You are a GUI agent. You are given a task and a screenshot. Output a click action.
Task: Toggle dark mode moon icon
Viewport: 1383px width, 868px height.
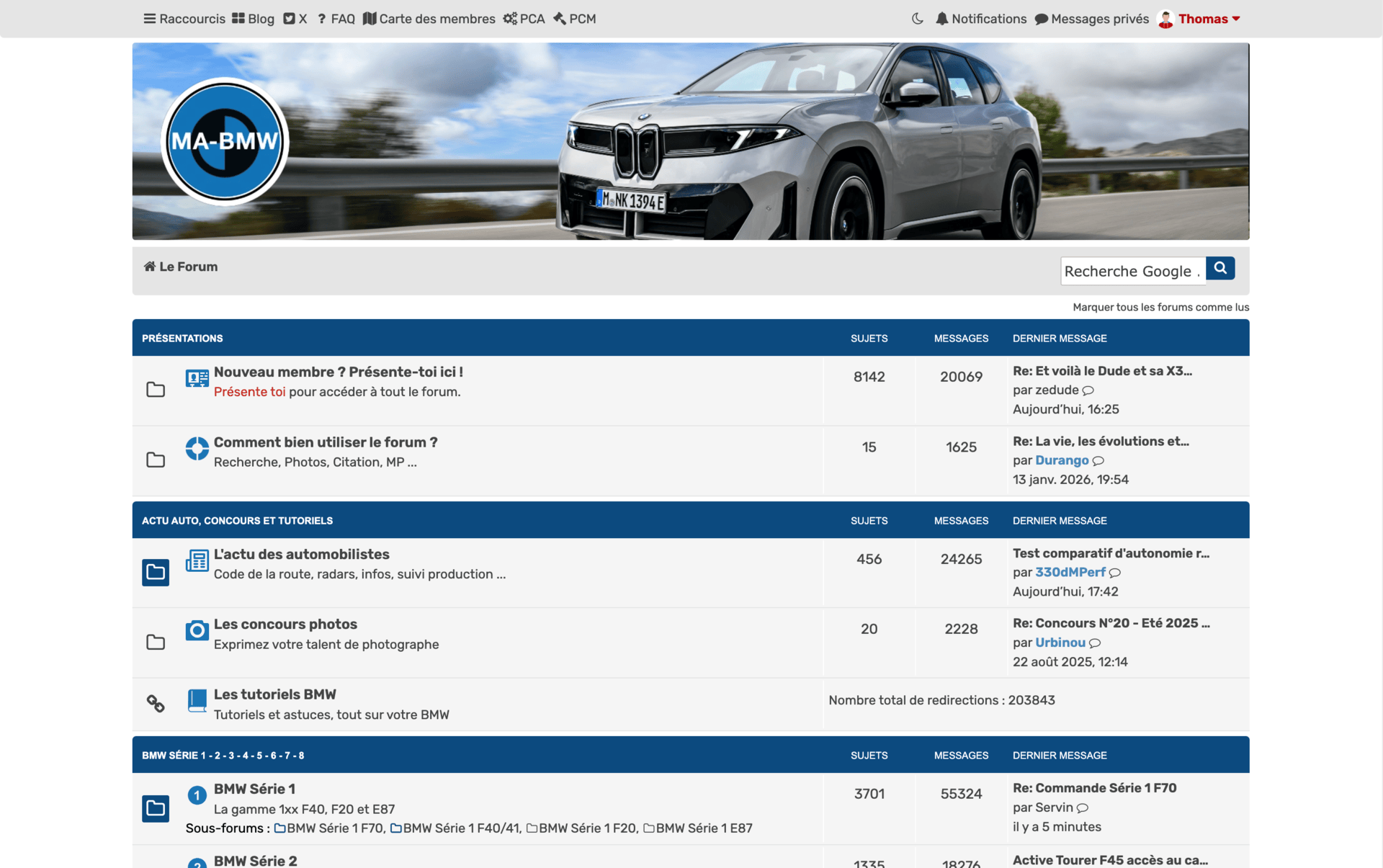(x=917, y=19)
